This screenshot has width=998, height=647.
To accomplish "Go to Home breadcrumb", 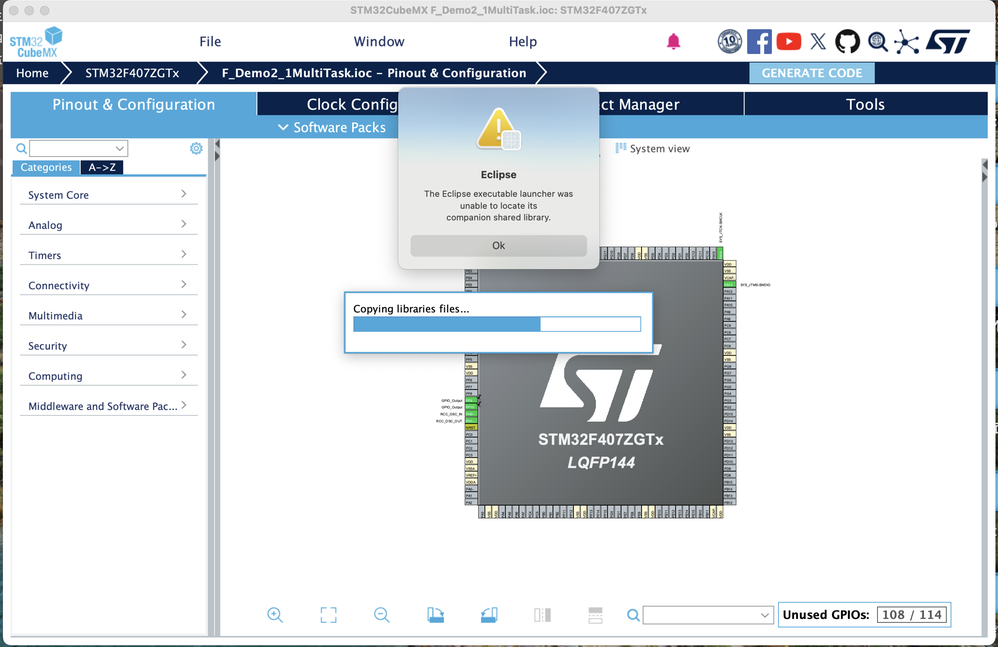I will (32, 73).
